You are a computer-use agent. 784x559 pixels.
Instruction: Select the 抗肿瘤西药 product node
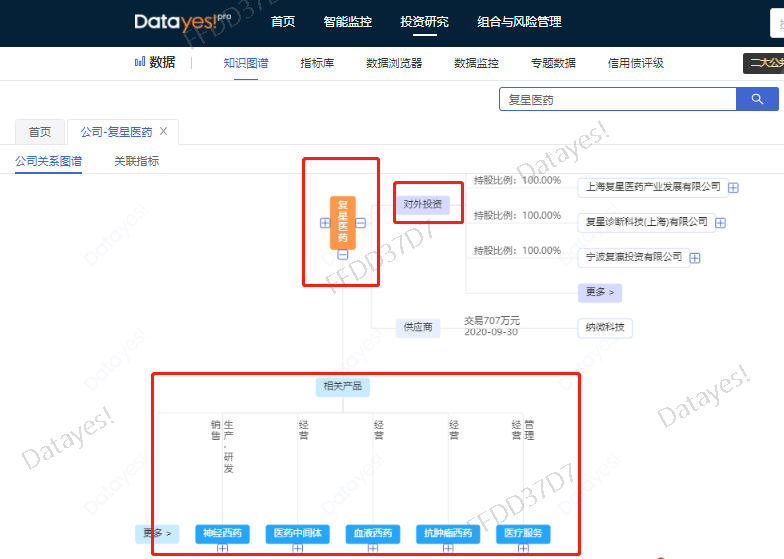click(448, 534)
